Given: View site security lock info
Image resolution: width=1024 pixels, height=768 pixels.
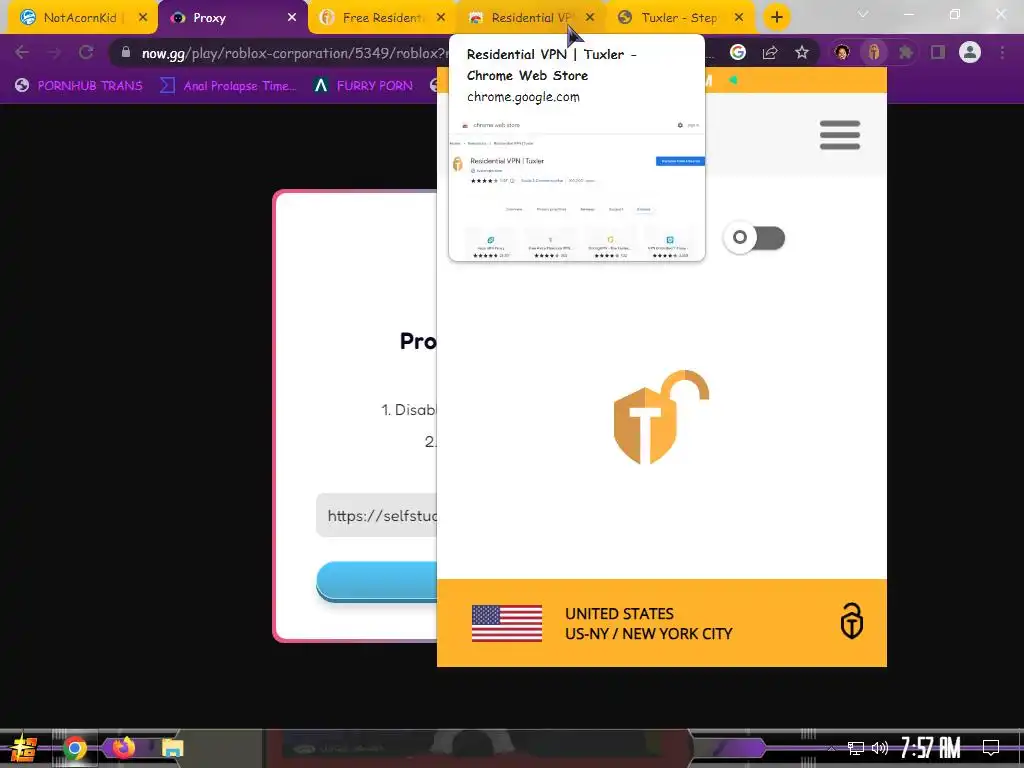Looking at the screenshot, I should 126,52.
